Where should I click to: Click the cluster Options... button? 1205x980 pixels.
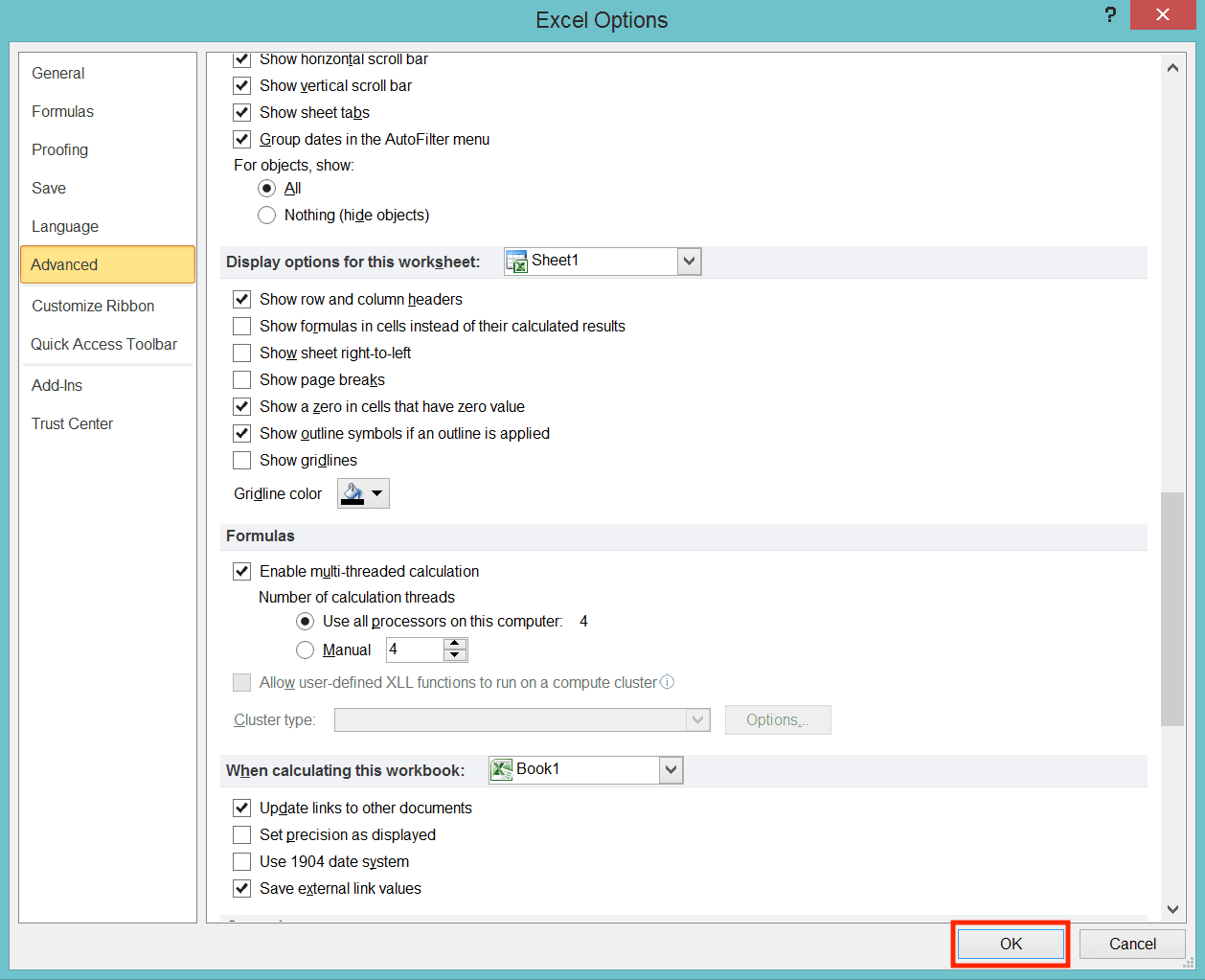[778, 719]
